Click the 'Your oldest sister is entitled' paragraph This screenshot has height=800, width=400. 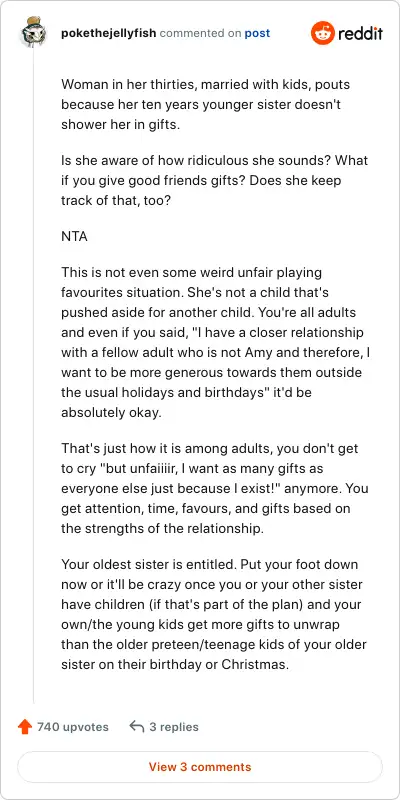[x=214, y=614]
